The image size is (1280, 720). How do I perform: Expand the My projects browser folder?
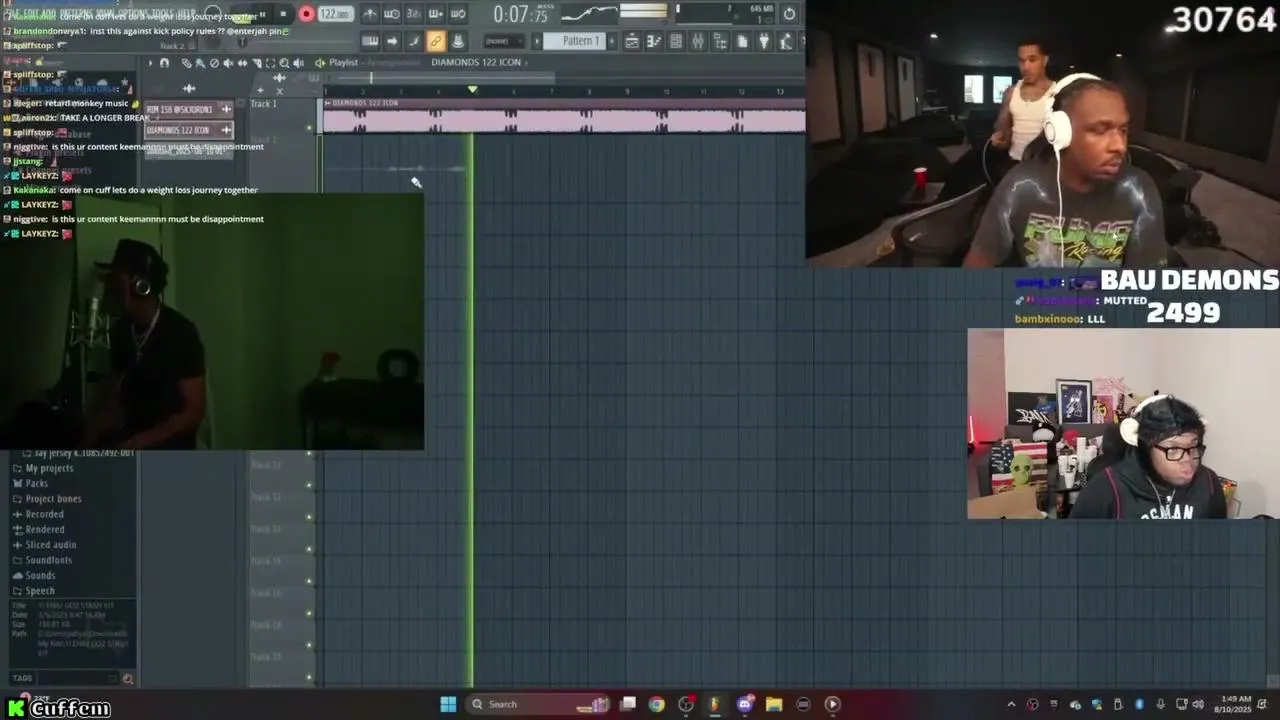[49, 468]
